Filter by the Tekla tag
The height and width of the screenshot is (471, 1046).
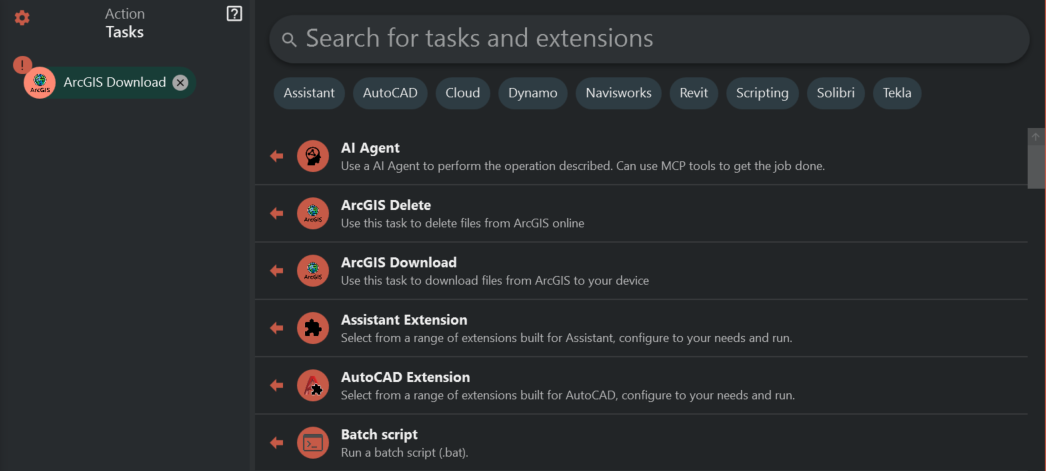point(897,93)
